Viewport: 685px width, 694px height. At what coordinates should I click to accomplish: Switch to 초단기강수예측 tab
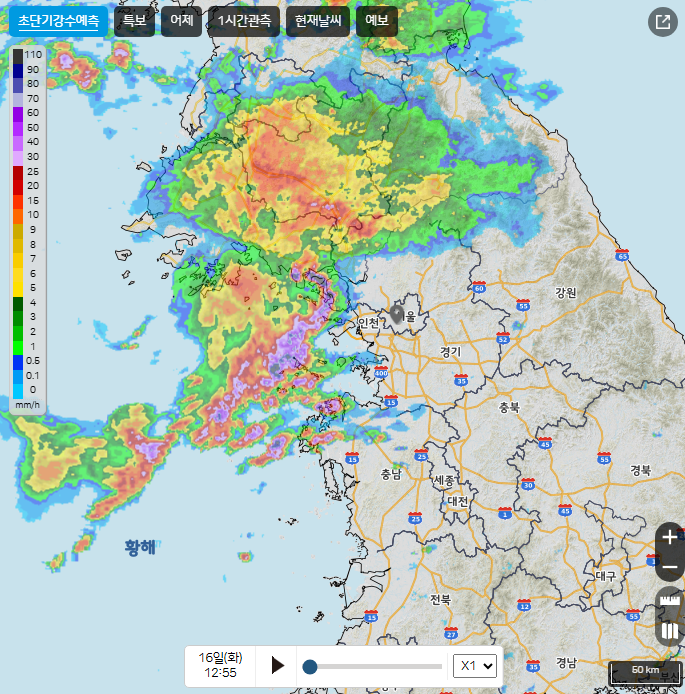58,21
